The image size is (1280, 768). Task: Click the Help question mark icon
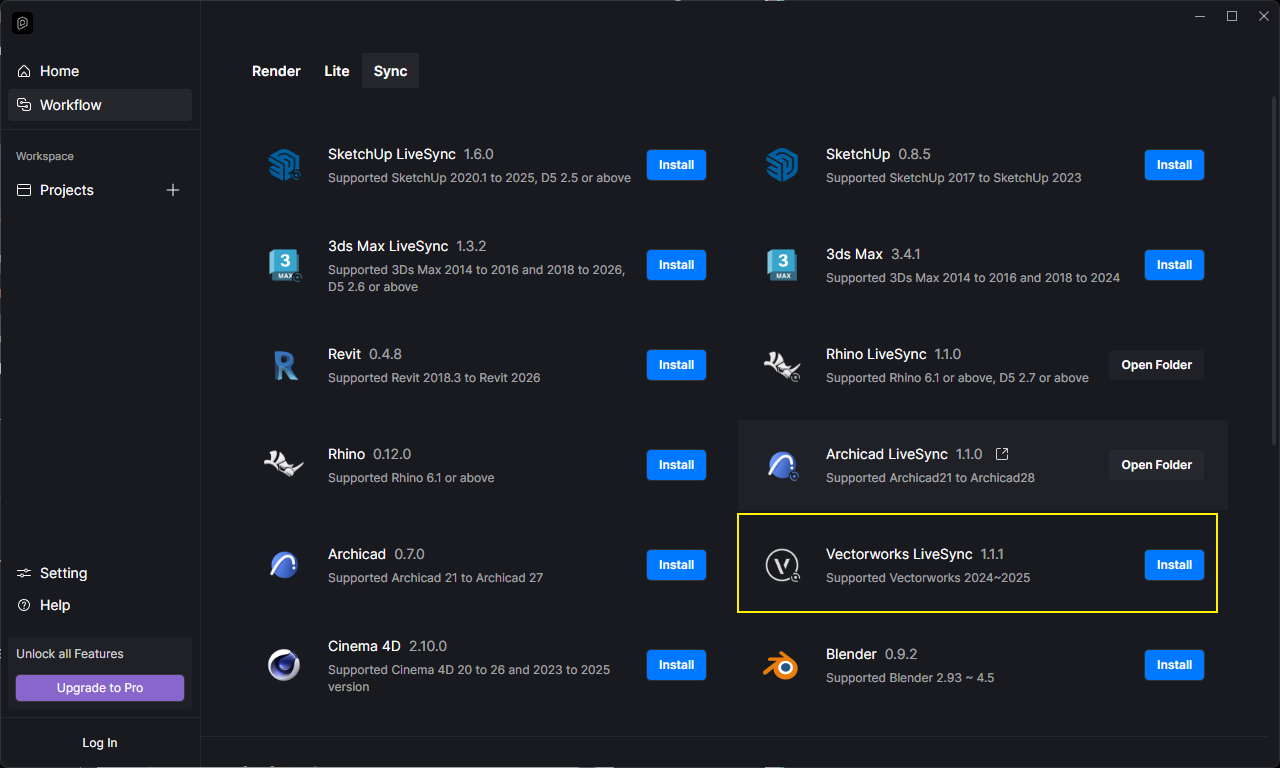(24, 605)
